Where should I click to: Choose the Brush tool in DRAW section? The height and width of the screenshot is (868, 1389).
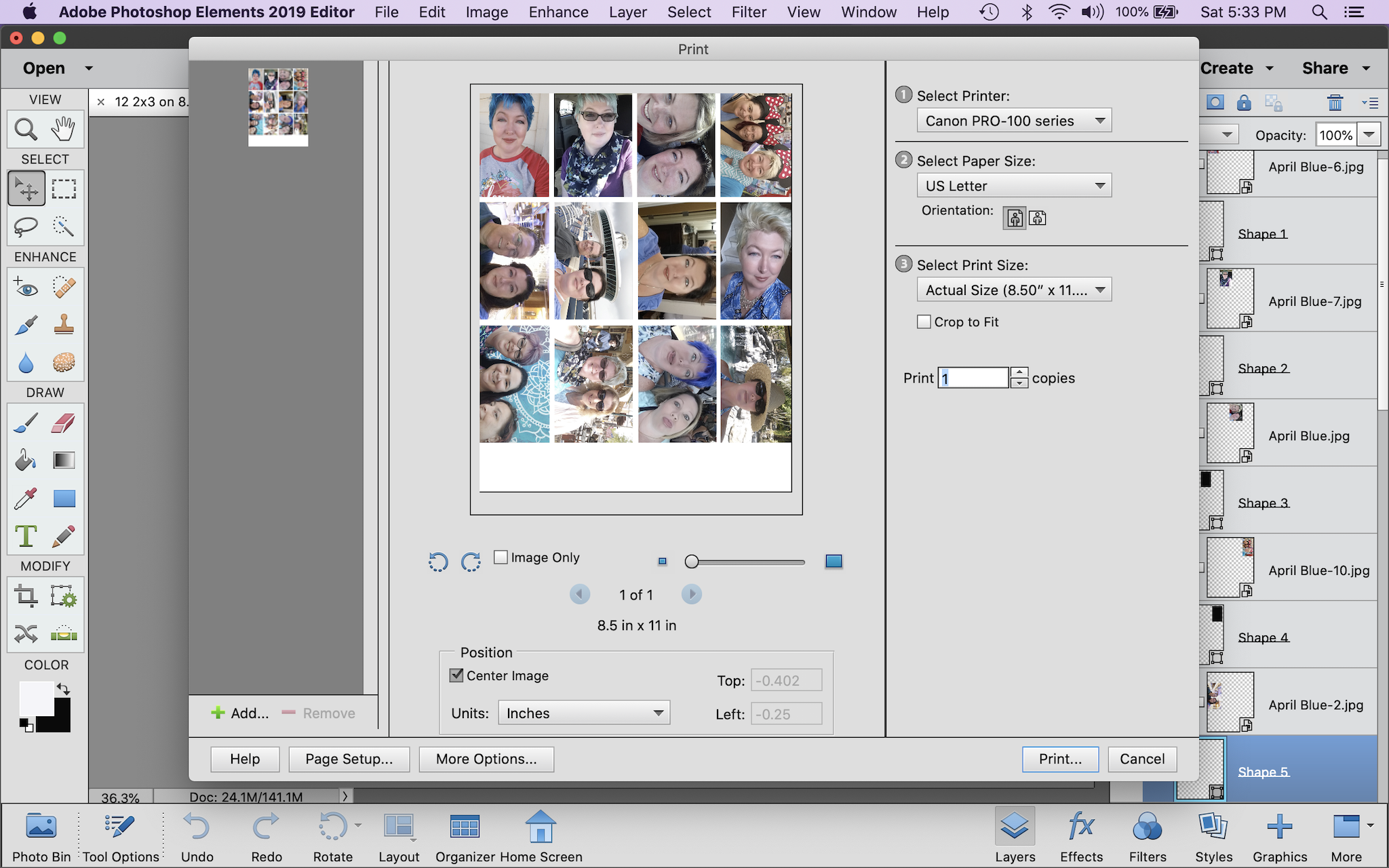point(25,422)
